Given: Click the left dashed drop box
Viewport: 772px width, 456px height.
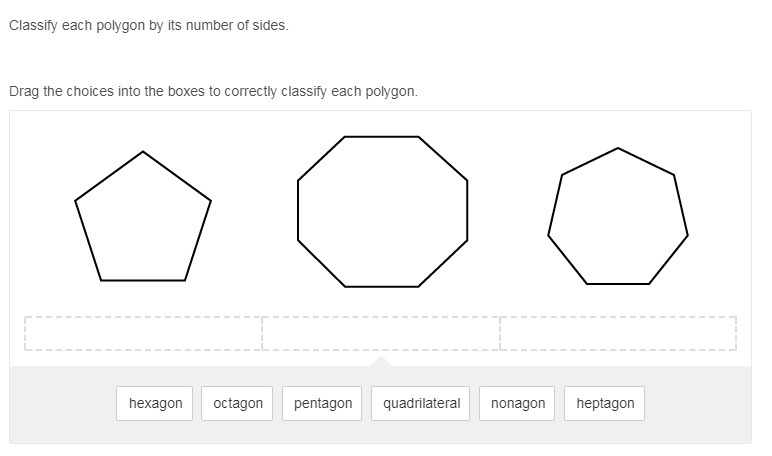Looking at the screenshot, I should [144, 333].
